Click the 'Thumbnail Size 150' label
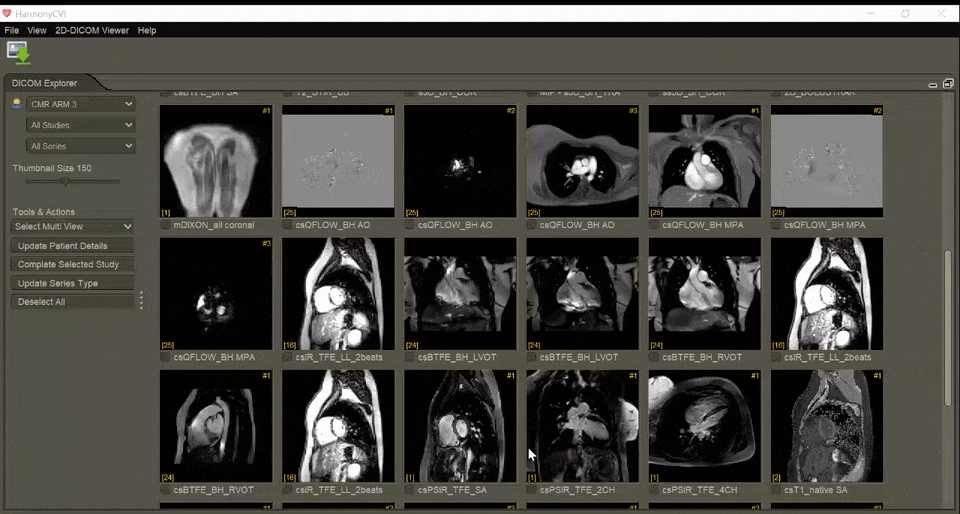960x514 pixels. [x=52, y=168]
